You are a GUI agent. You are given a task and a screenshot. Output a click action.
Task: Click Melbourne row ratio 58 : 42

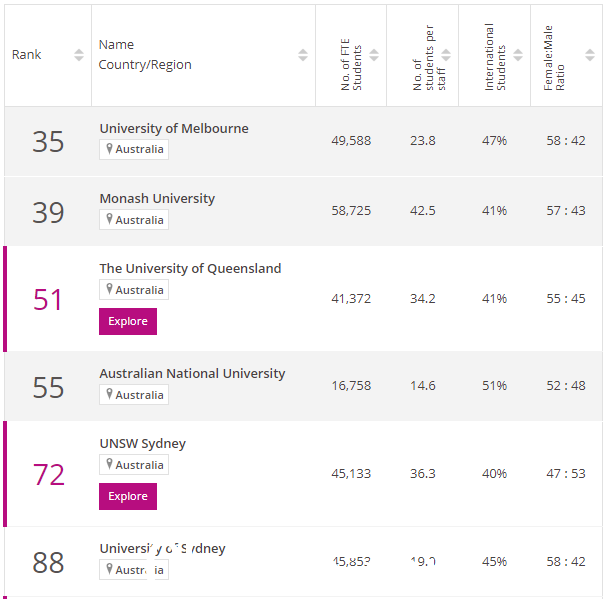tap(566, 141)
